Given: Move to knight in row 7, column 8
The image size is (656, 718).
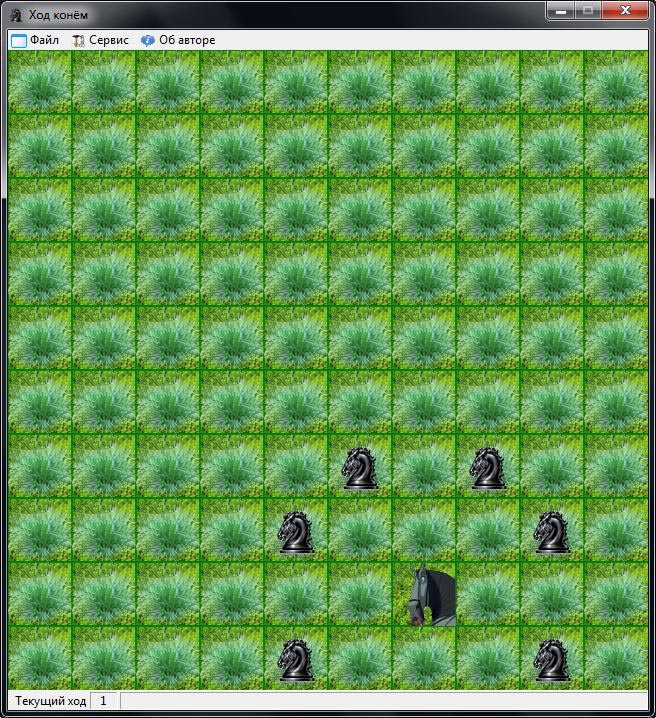Looking at the screenshot, I should click(488, 468).
